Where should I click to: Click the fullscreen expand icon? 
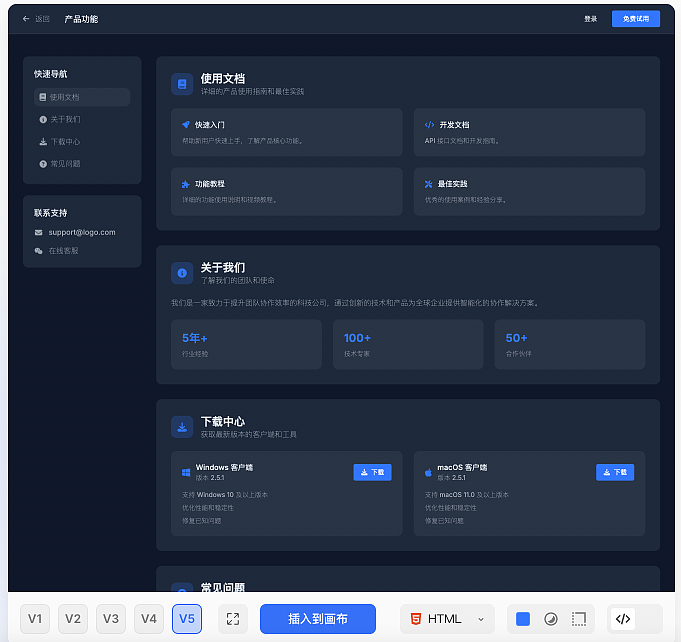pos(233,619)
